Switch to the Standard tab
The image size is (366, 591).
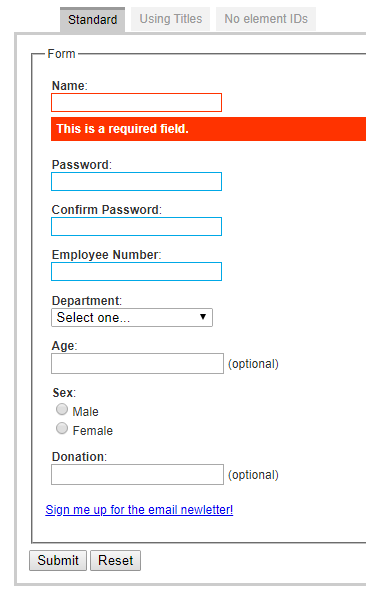pyautogui.click(x=92, y=20)
